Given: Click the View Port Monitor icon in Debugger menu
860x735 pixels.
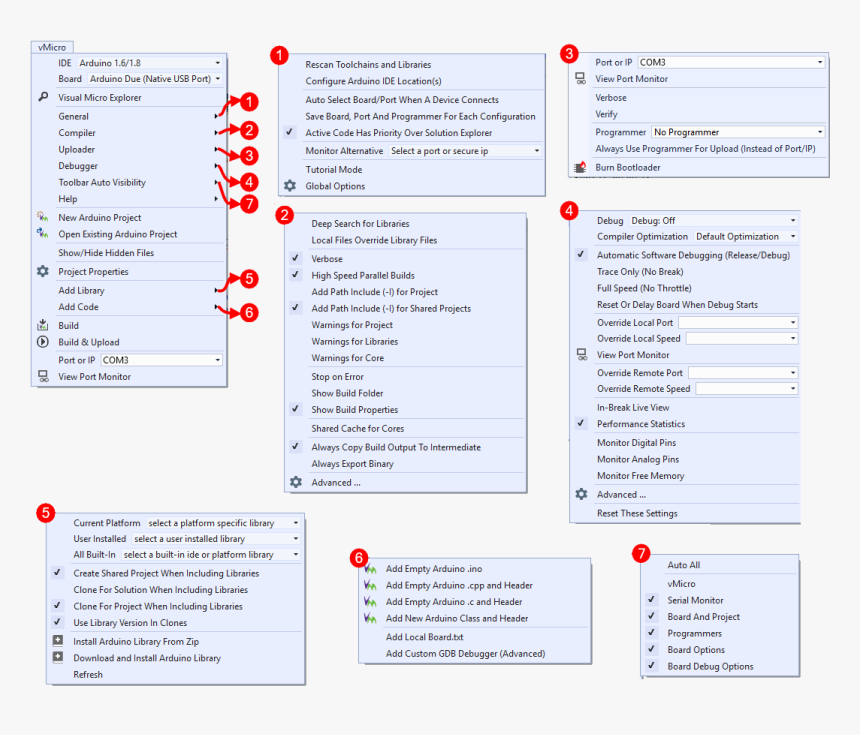Looking at the screenshot, I should (x=581, y=354).
